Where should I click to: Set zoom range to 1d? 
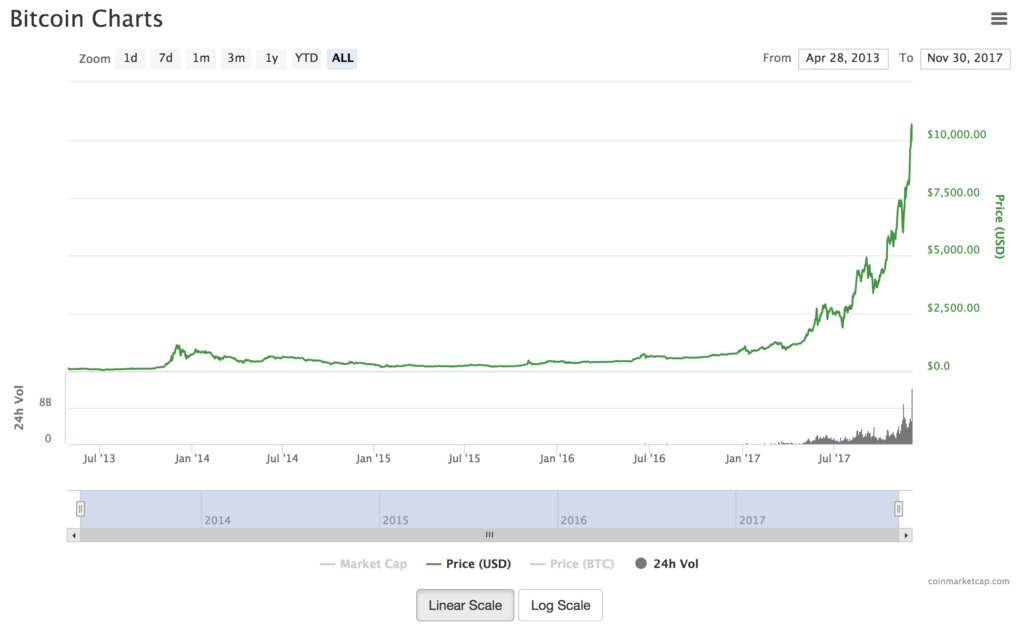(x=131, y=58)
